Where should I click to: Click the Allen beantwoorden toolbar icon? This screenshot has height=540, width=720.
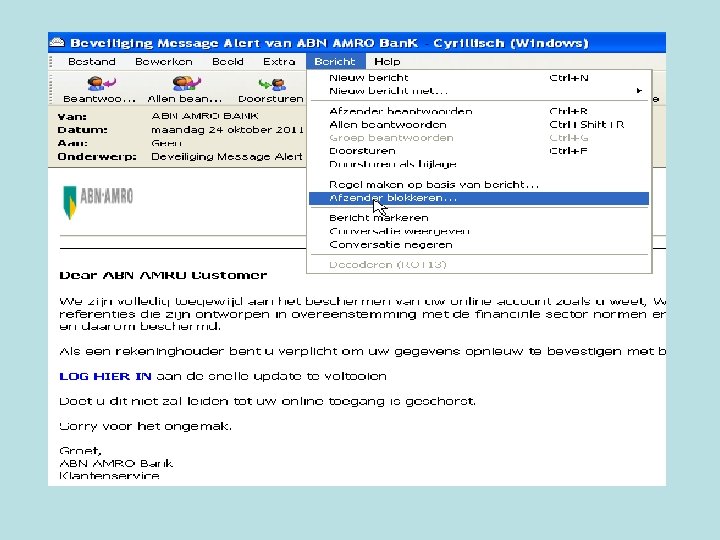point(186,84)
